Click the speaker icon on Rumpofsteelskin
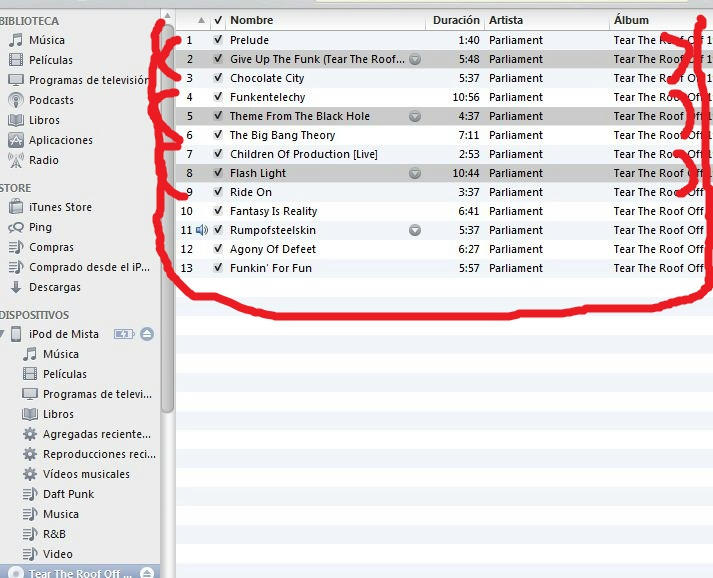The height and width of the screenshot is (578, 713). pos(202,230)
